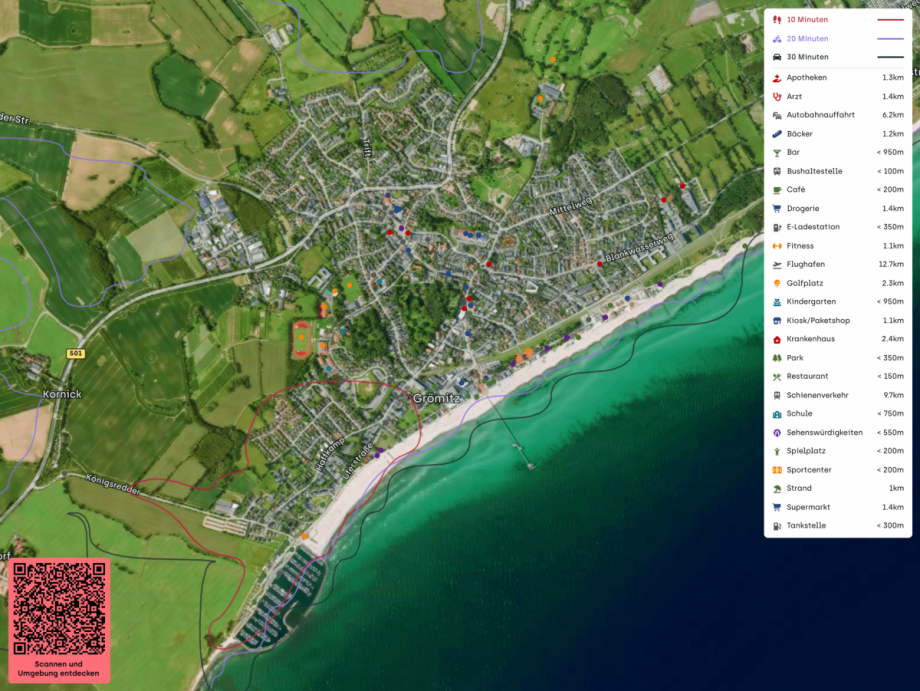
Task: Click the "Sehenswürdigkeiten" legend label
Action: click(x=824, y=433)
